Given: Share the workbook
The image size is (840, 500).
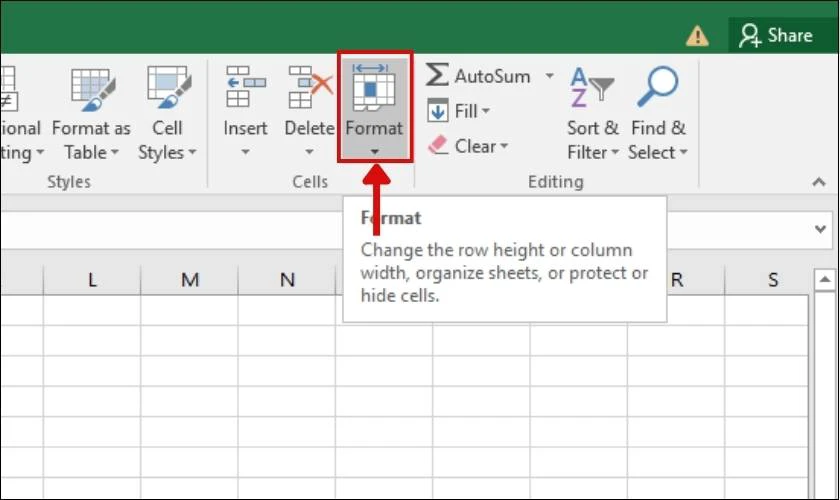Looking at the screenshot, I should [x=776, y=35].
